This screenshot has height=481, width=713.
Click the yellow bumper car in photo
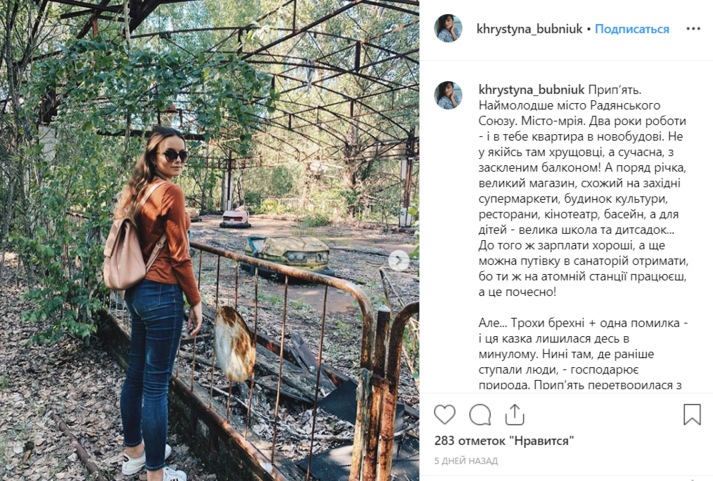tap(288, 253)
